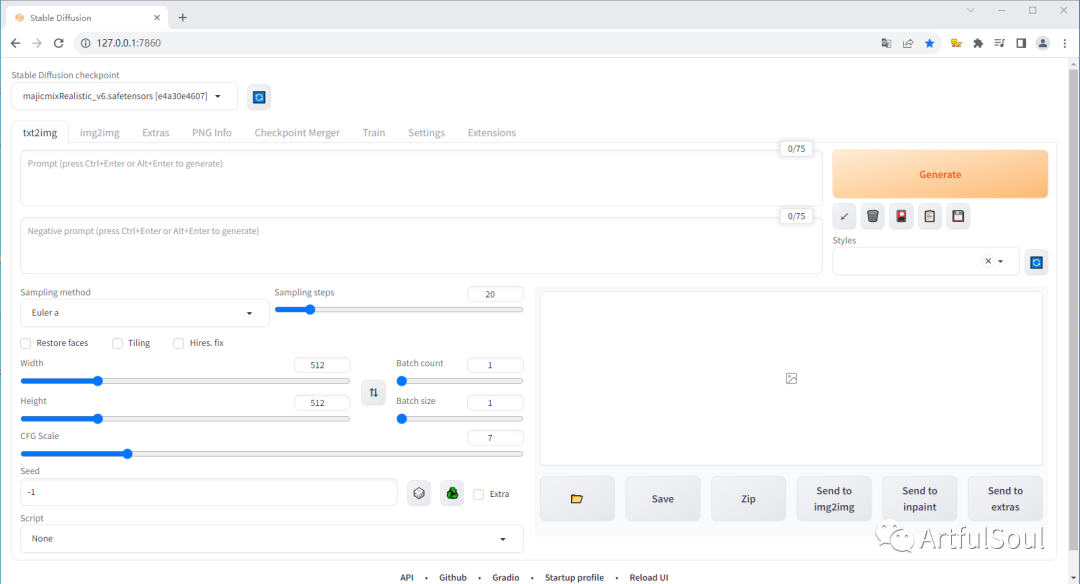Click the Batch count slider handle
1080x584 pixels.
coord(402,381)
